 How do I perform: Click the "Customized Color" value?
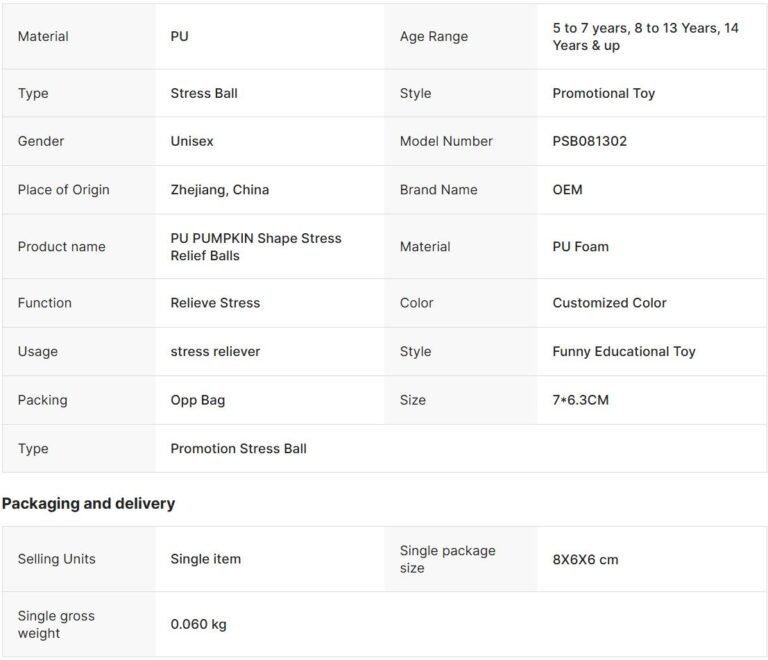(609, 302)
